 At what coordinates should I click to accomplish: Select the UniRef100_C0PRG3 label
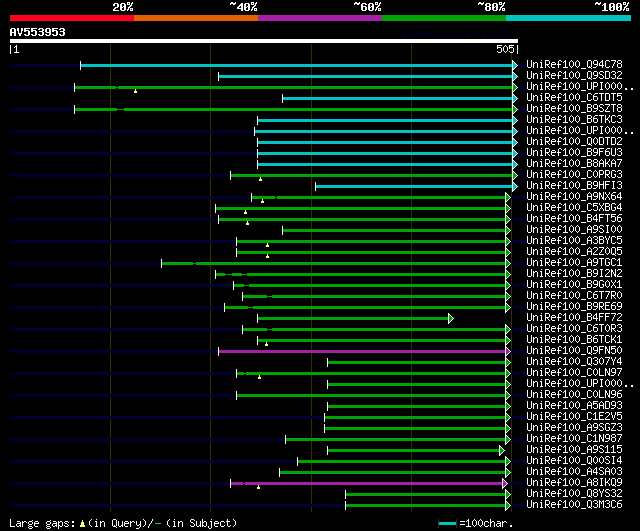click(574, 175)
